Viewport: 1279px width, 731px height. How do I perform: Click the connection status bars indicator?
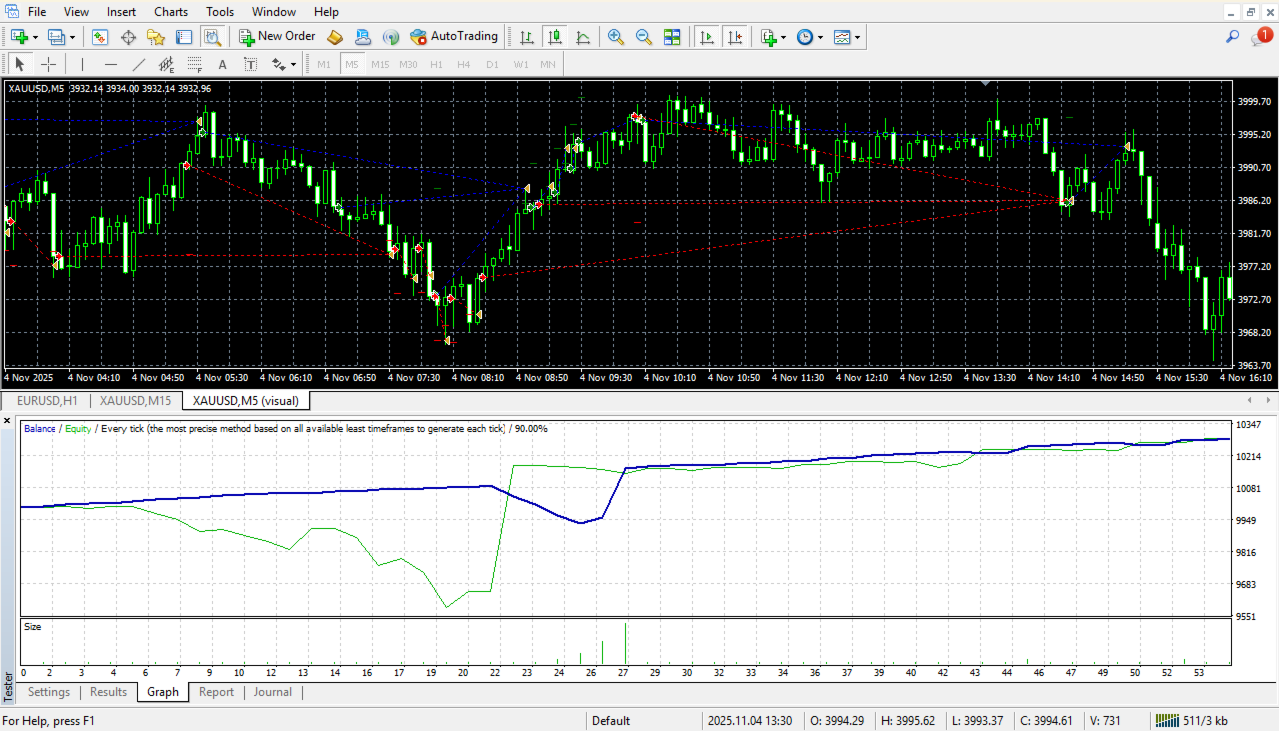(x=1166, y=720)
